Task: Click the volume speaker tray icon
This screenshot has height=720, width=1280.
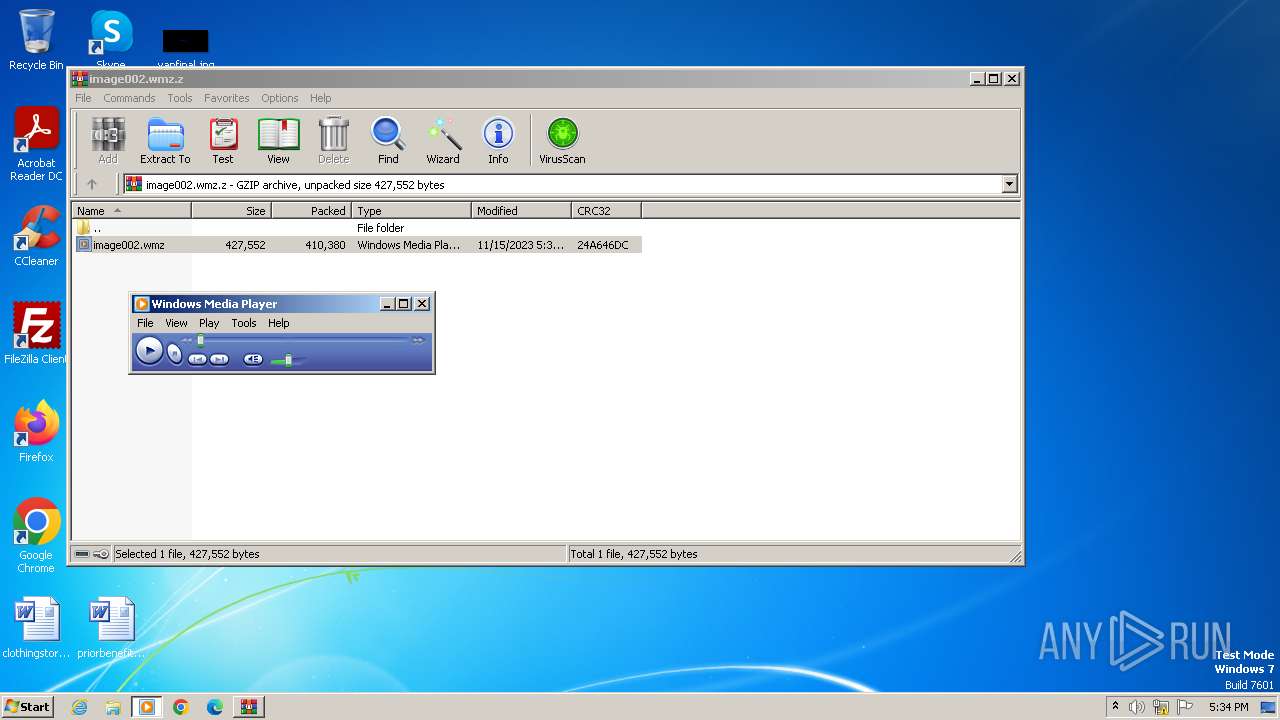Action: point(1137,707)
